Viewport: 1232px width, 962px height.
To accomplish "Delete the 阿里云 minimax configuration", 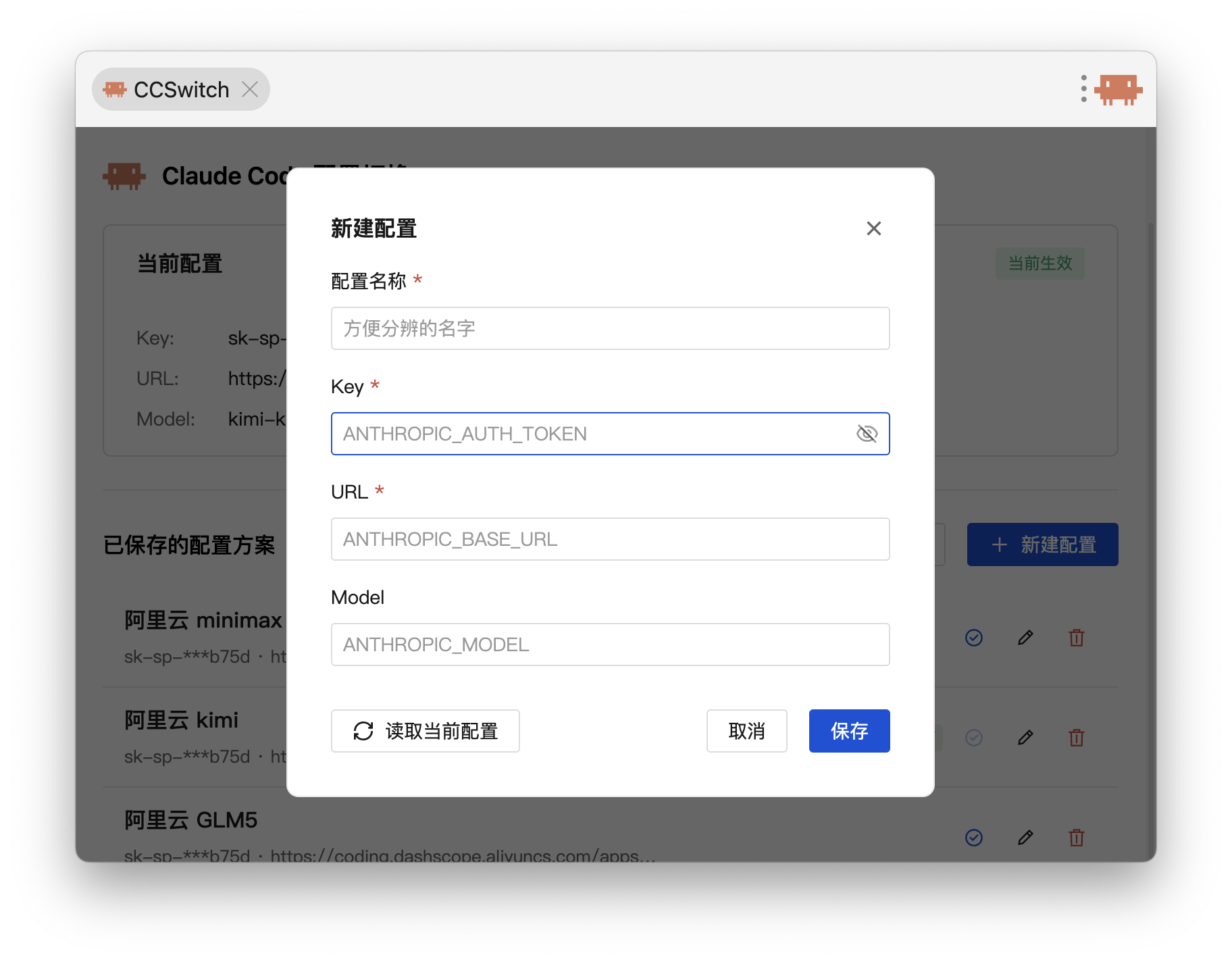I will tap(1077, 638).
